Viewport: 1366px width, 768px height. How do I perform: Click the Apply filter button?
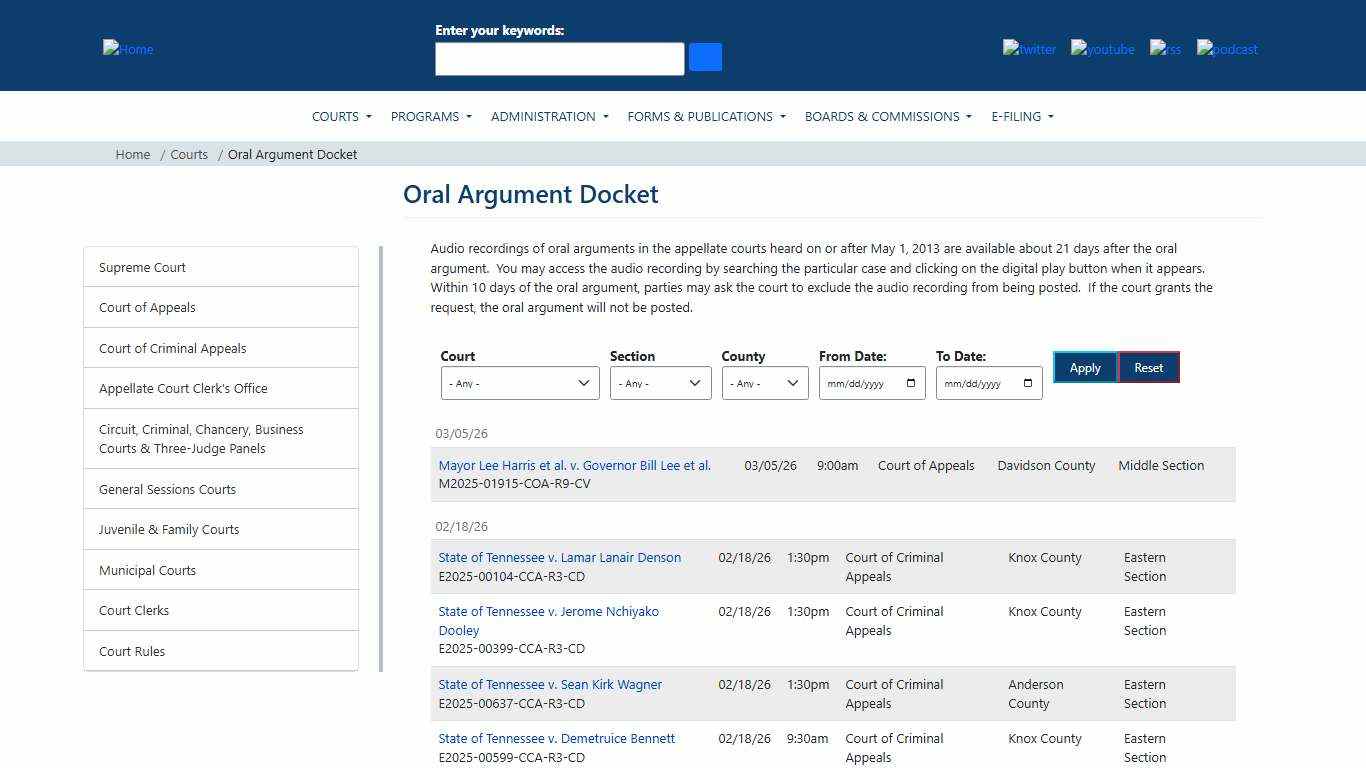tap(1084, 367)
